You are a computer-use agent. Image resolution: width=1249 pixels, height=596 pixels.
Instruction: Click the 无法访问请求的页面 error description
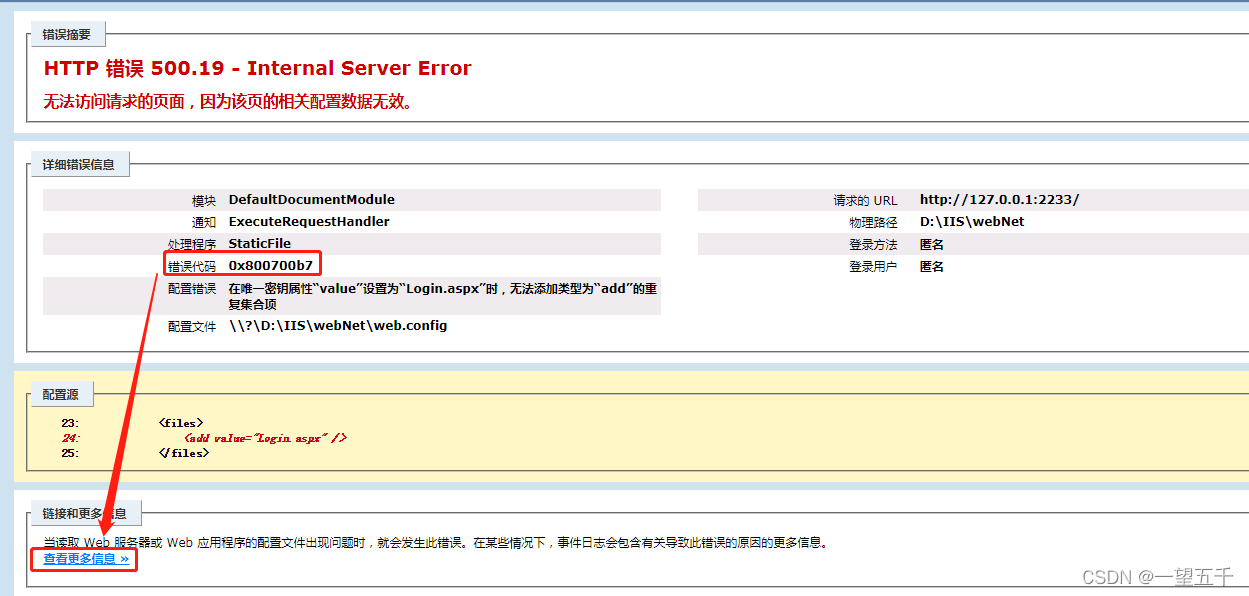(228, 101)
